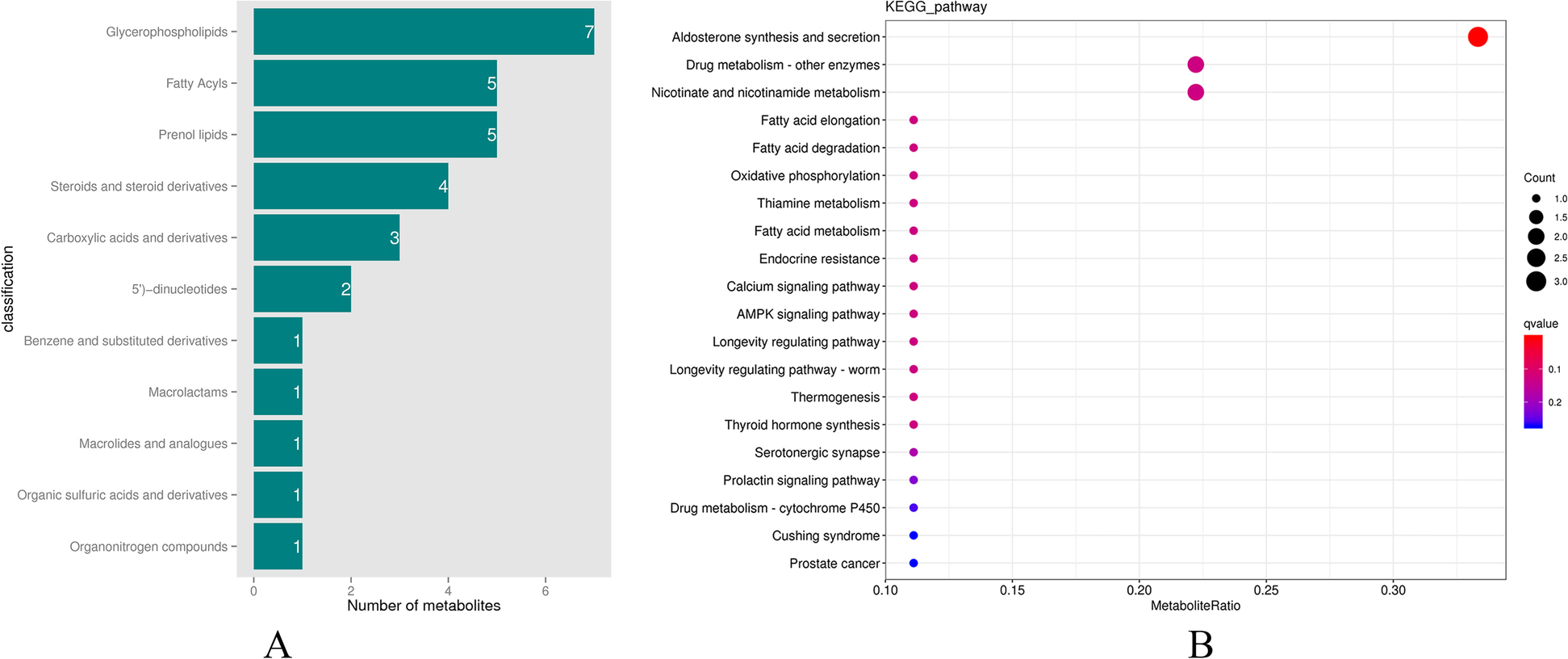Click the Prenol lipids bar

pos(375,135)
